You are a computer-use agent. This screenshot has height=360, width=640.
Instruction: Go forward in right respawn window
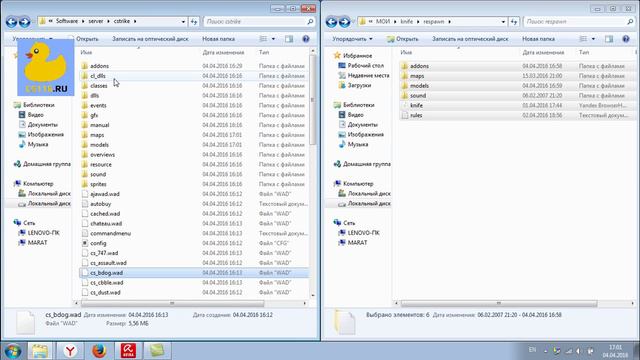pyautogui.click(x=344, y=22)
